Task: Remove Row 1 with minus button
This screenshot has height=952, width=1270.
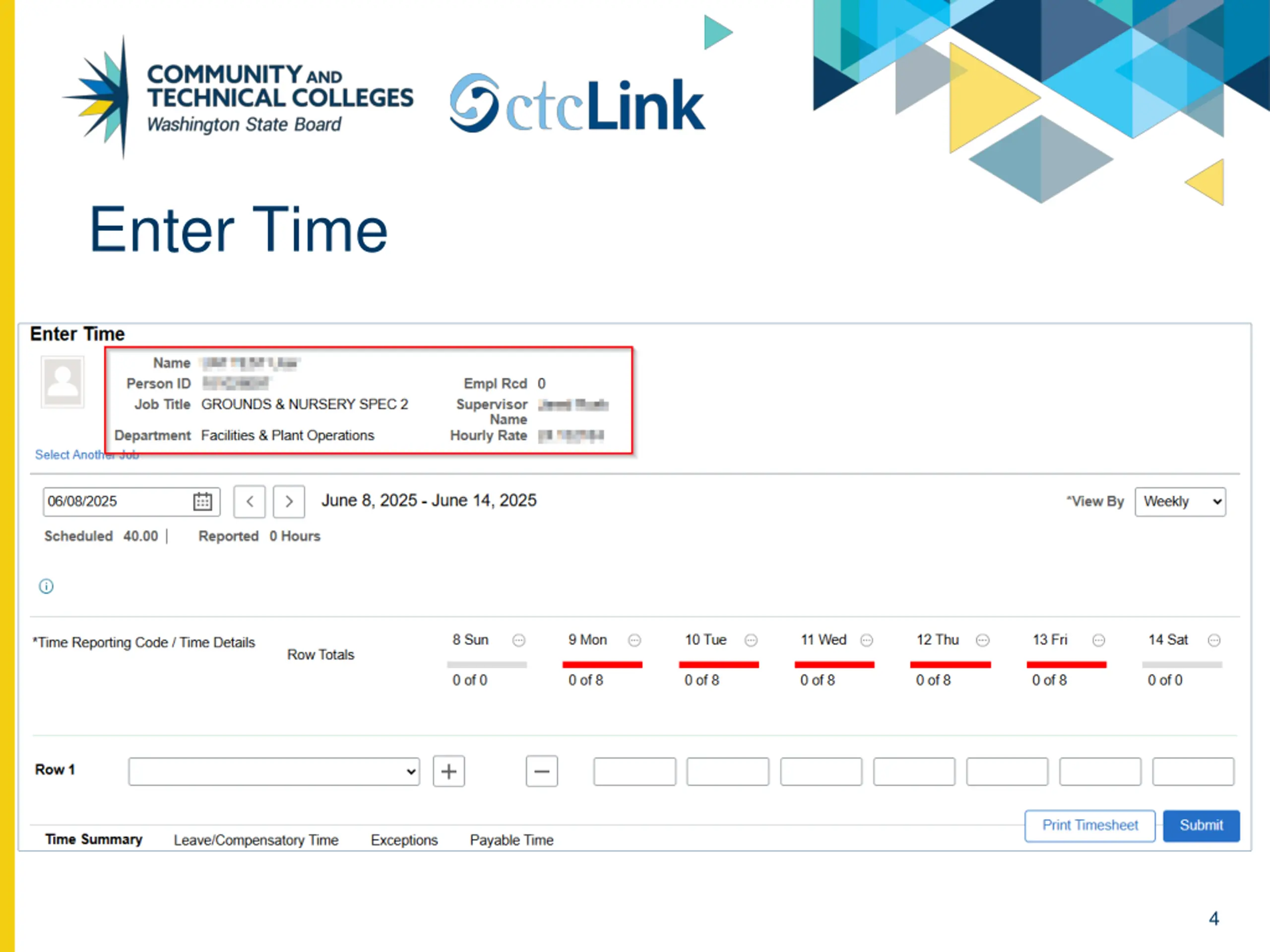Action: pyautogui.click(x=542, y=771)
